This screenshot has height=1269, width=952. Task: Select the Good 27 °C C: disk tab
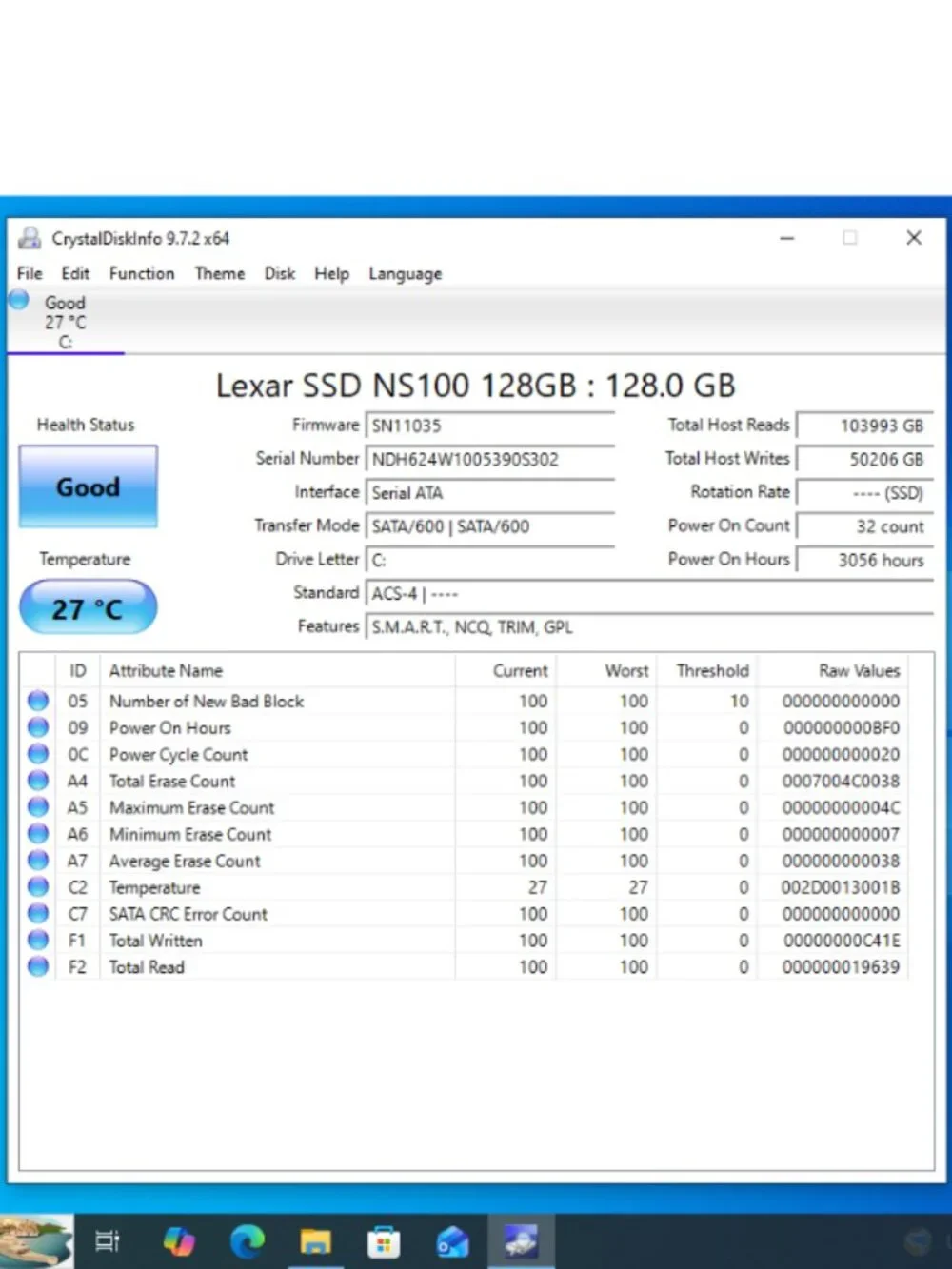(x=65, y=322)
